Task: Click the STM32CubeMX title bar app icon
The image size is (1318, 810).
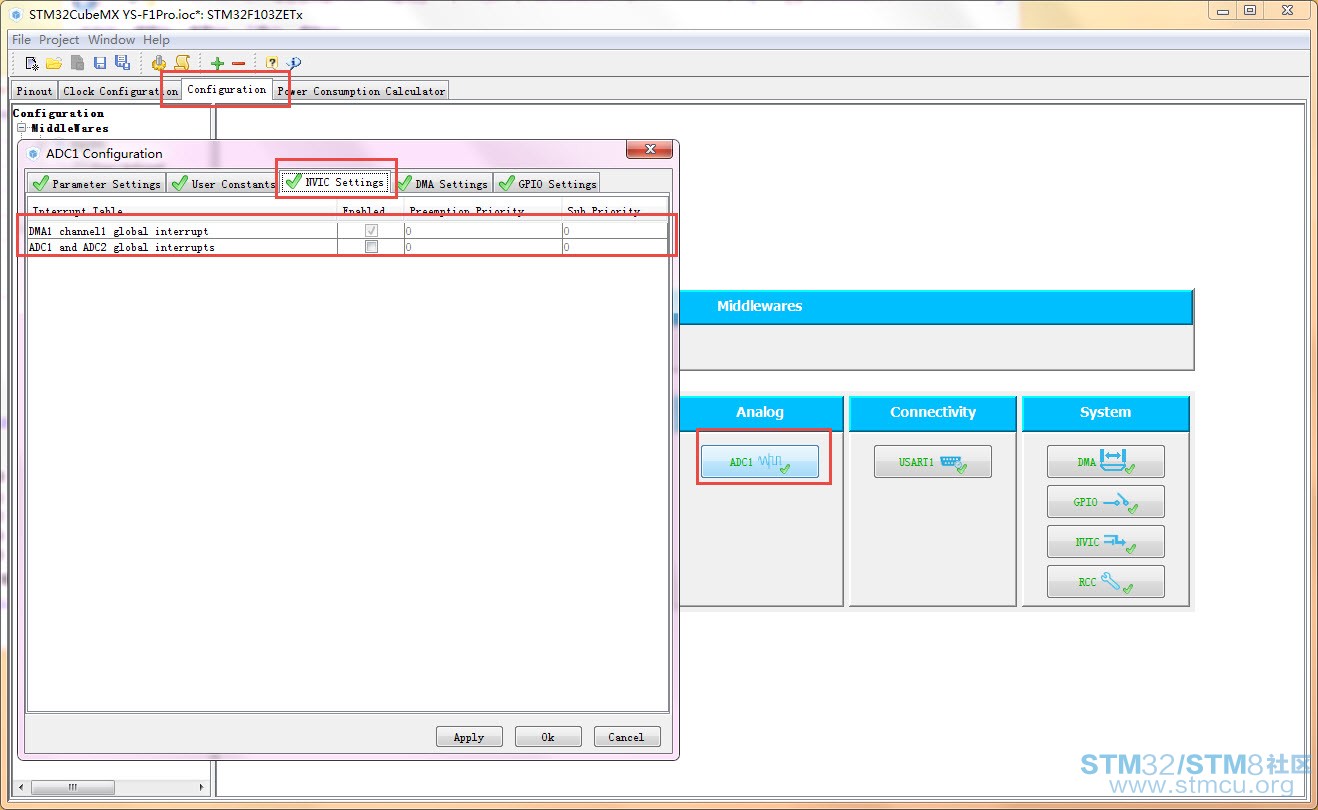Action: (x=16, y=15)
